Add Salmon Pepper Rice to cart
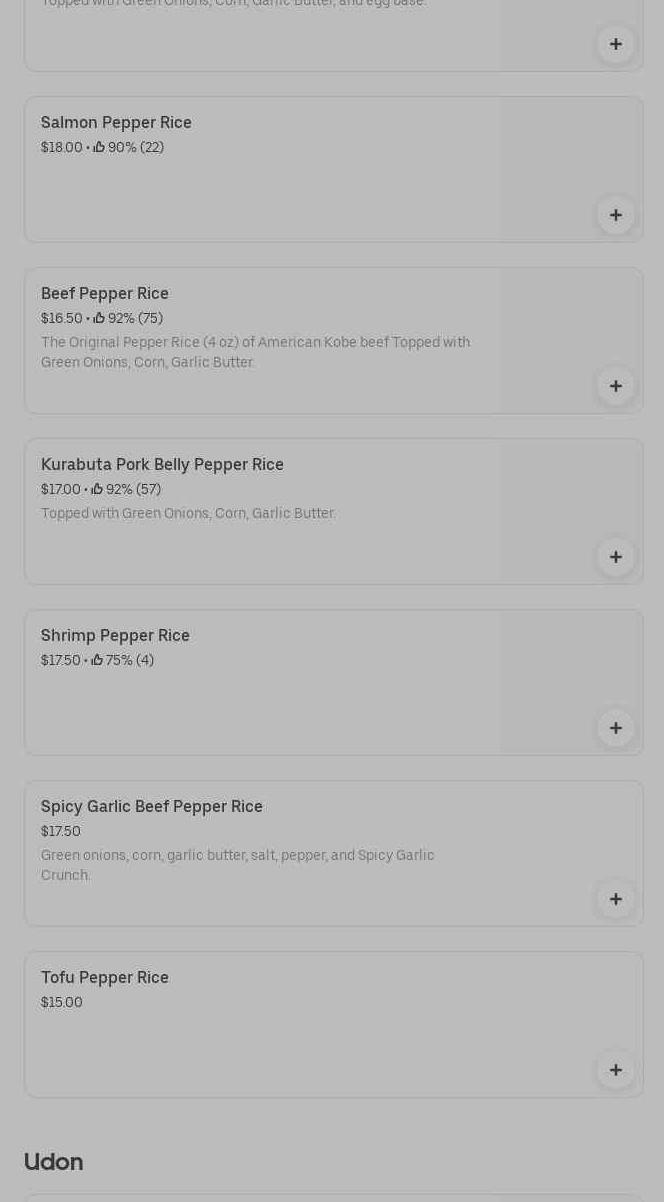Viewport: 664px width, 1202px height. pyautogui.click(x=615, y=215)
